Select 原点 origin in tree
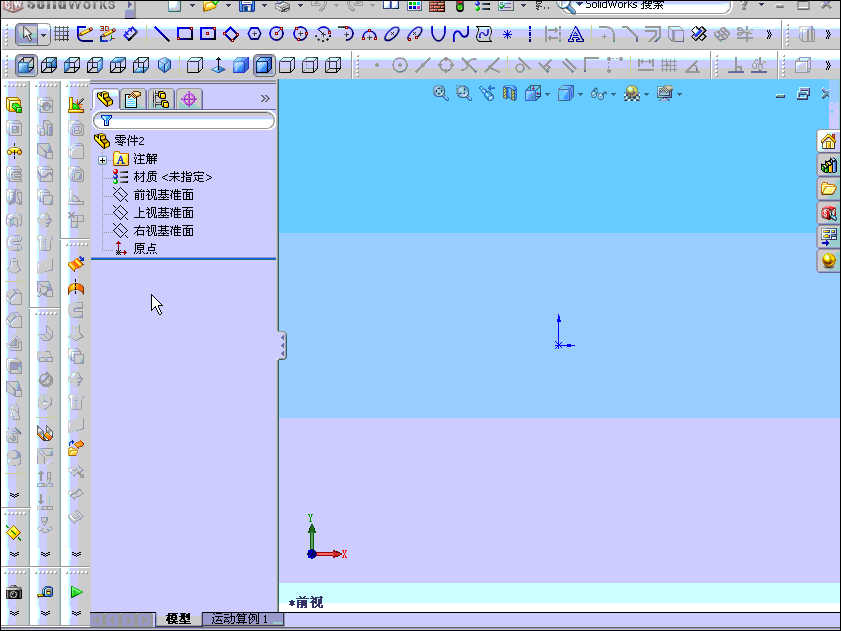Screen dimensions: 841x631 click(x=145, y=248)
